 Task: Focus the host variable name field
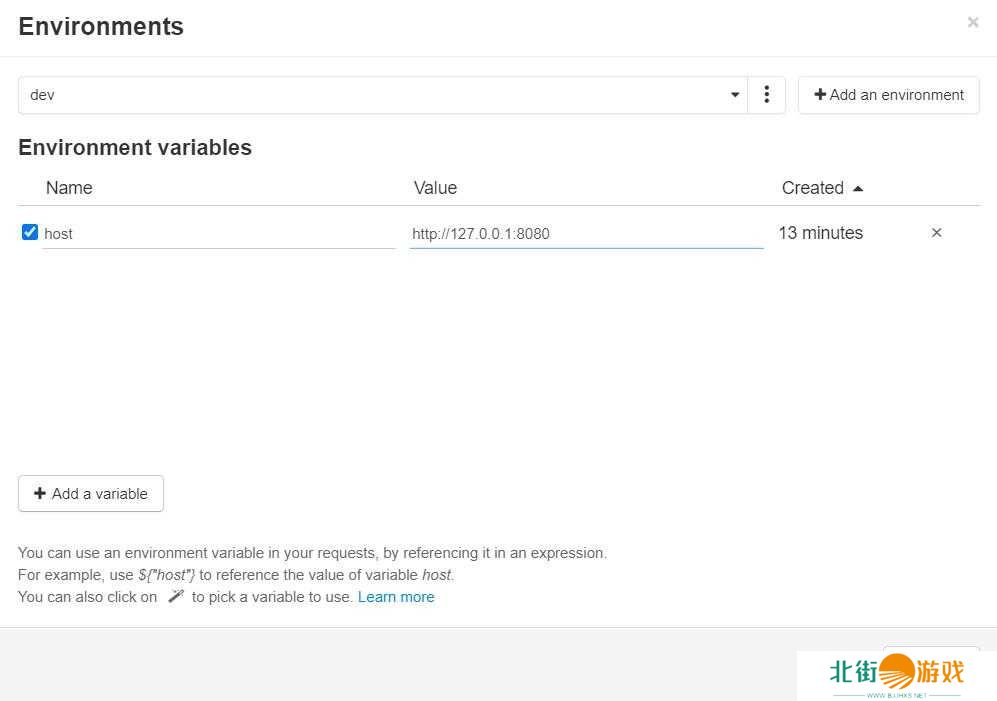218,234
